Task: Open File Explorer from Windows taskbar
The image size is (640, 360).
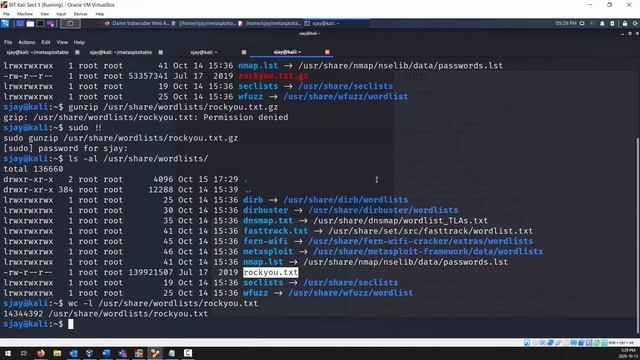Action: [57, 353]
